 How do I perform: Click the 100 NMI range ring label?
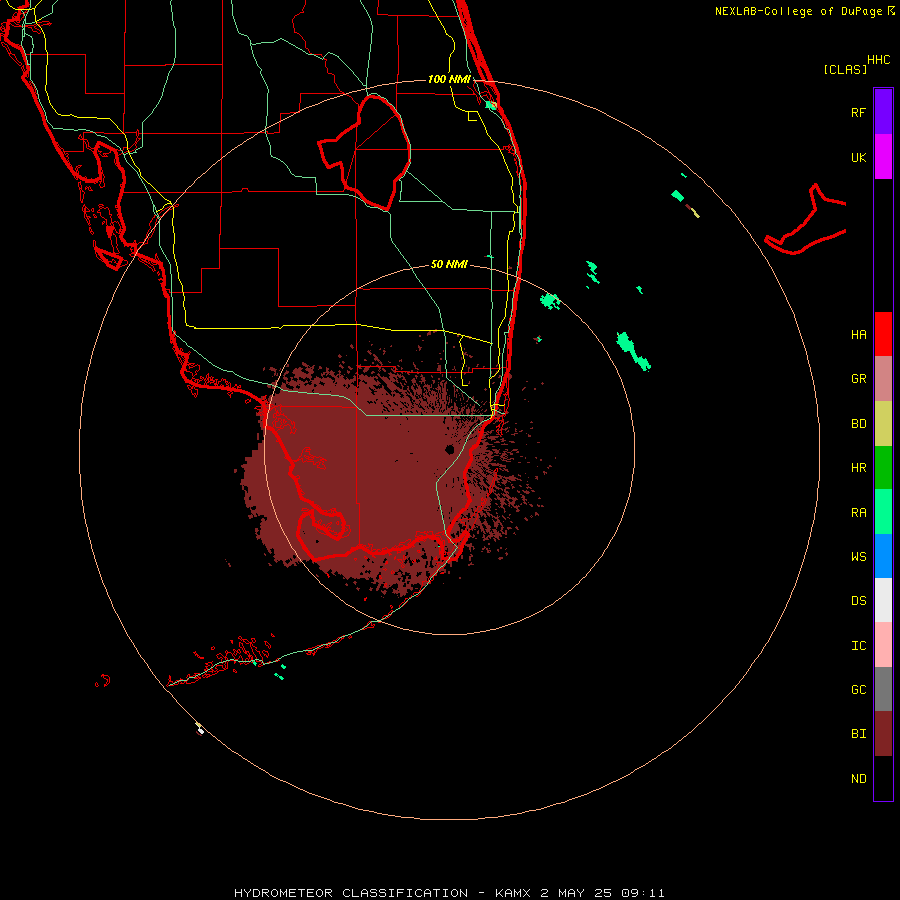click(x=449, y=79)
